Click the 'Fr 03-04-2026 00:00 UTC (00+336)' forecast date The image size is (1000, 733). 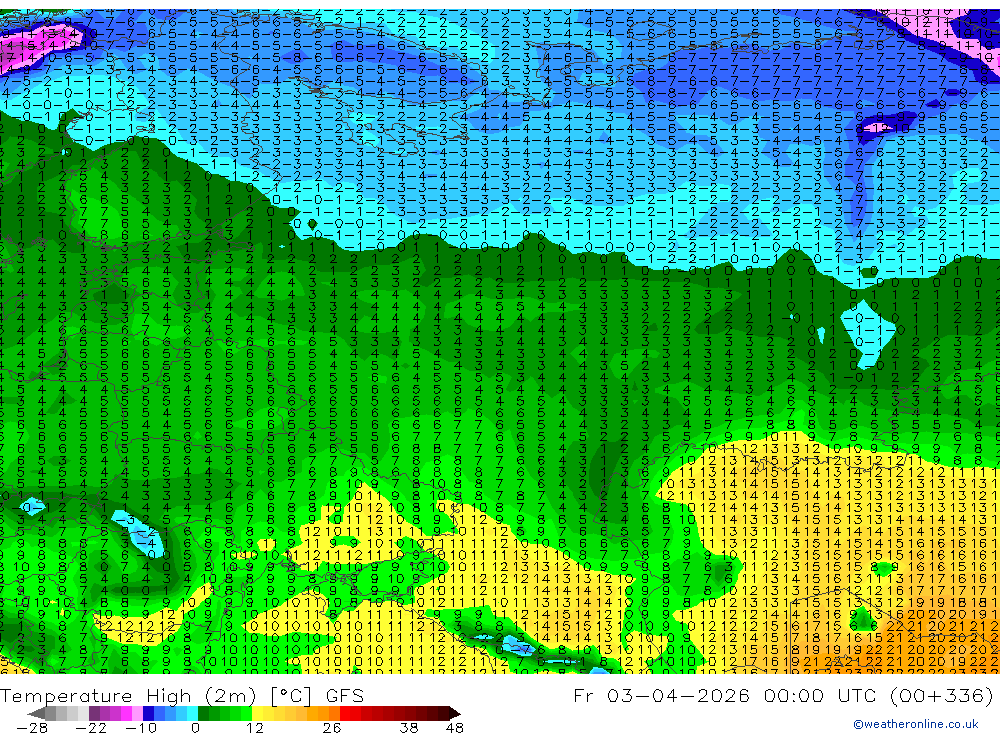tap(783, 695)
